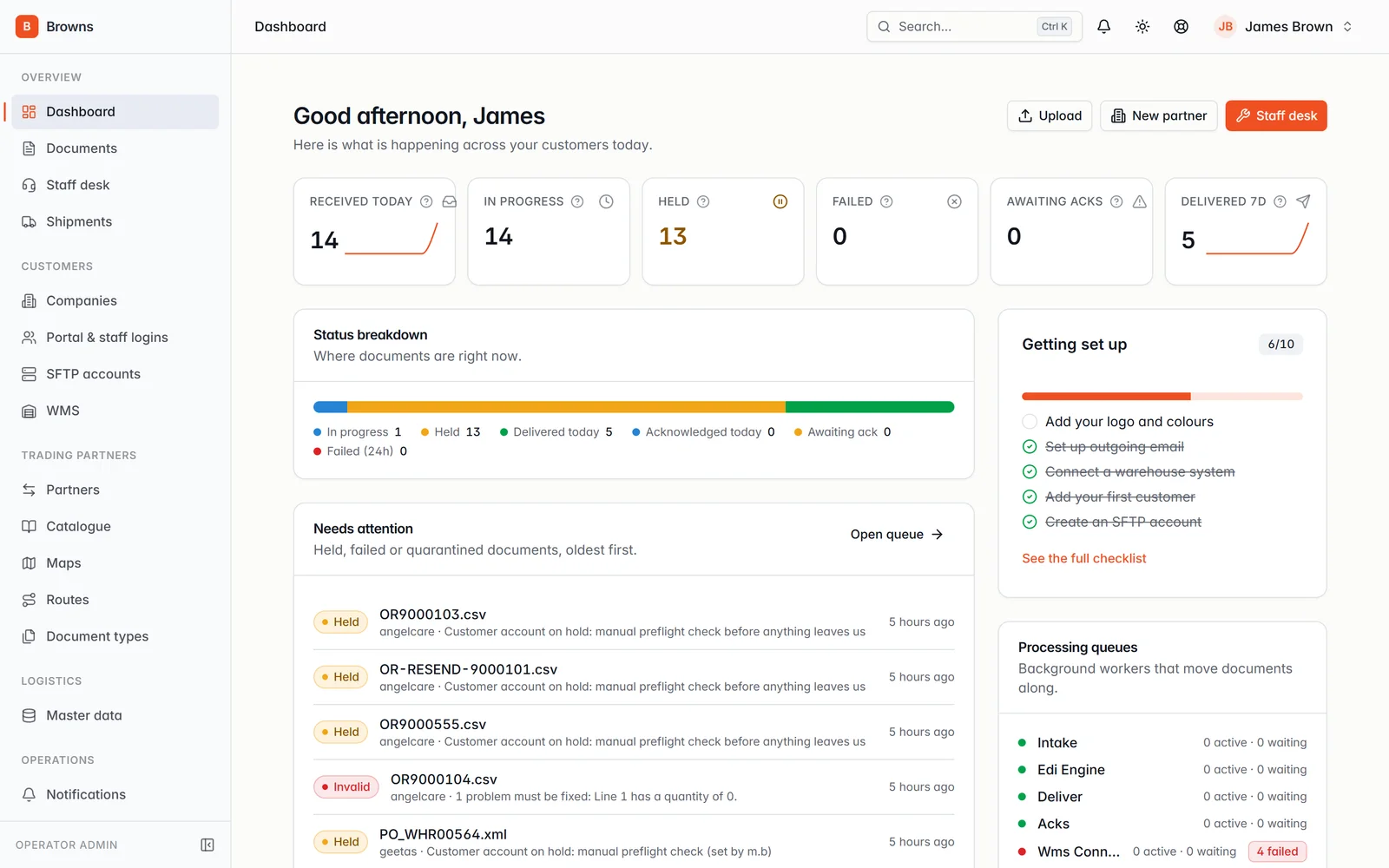Open the help lifebuoy icon
The image size is (1389, 868).
(1181, 27)
